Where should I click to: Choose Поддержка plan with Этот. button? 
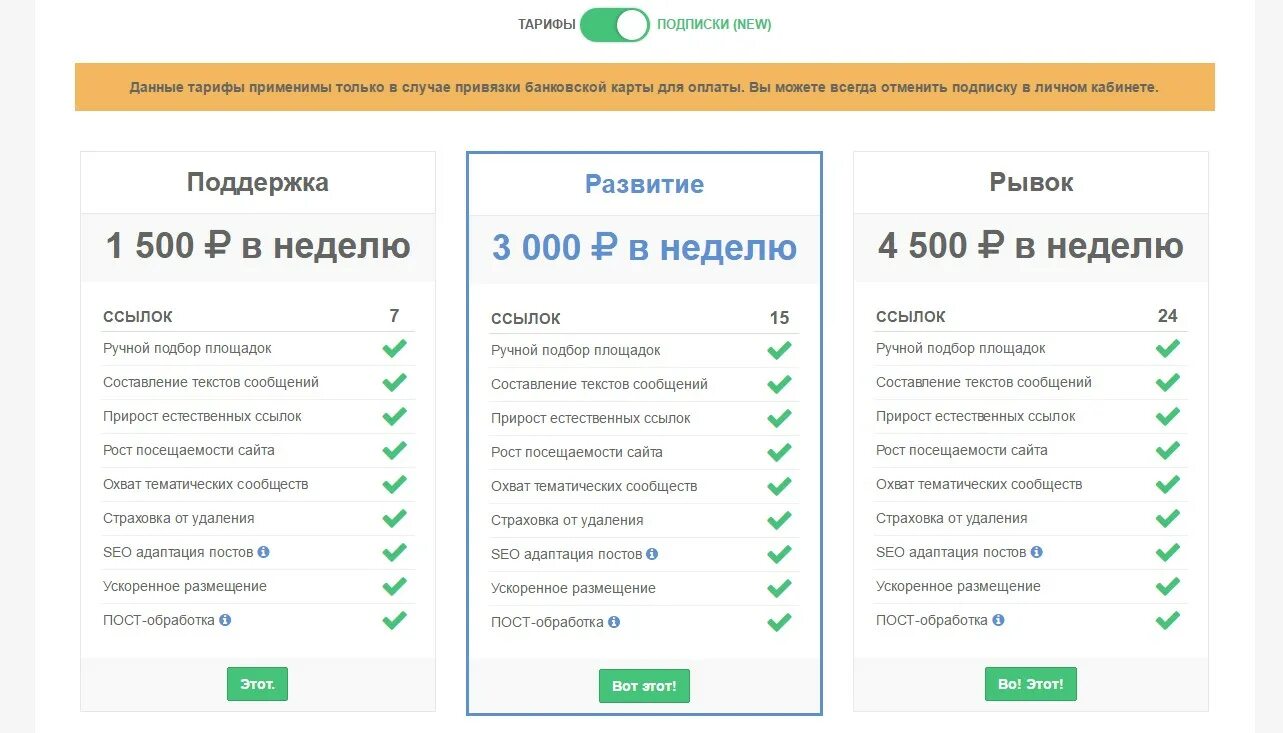[257, 684]
